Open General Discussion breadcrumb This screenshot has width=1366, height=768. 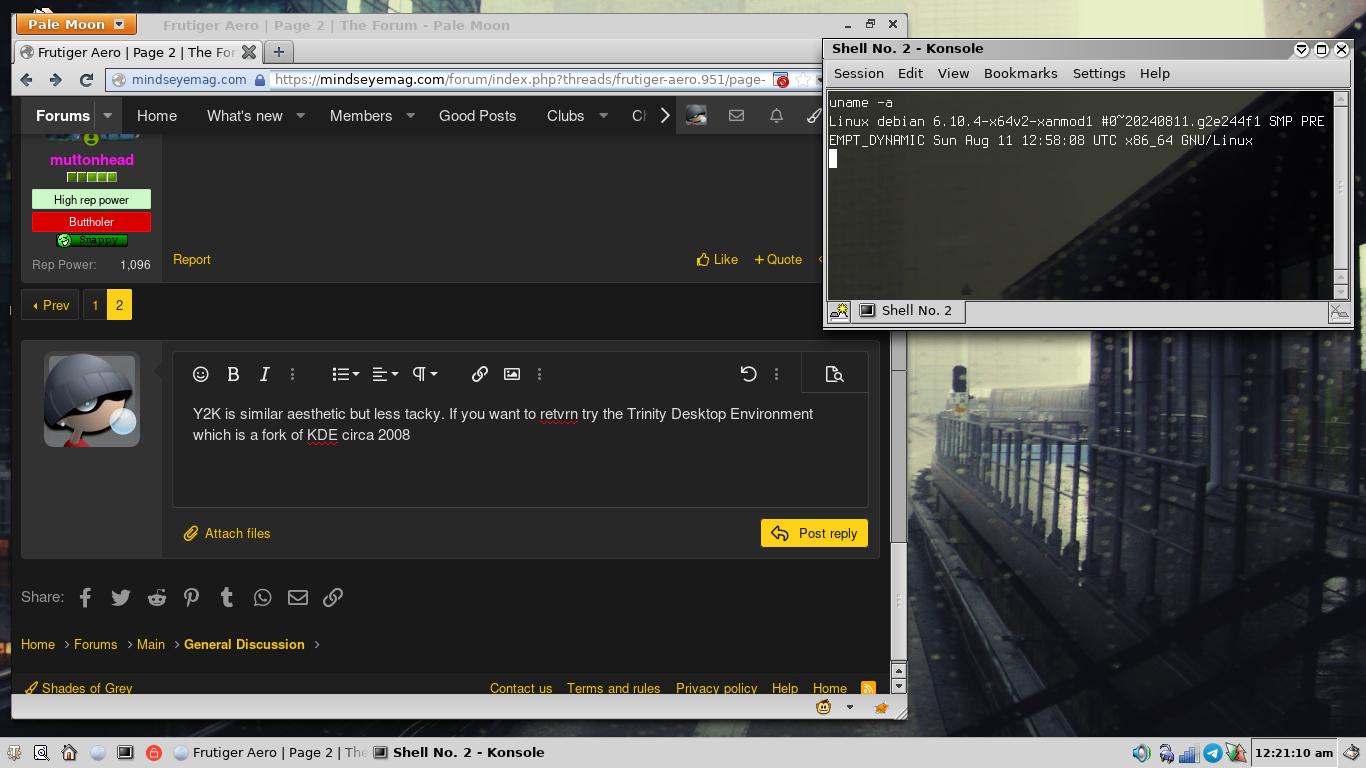pyautogui.click(x=244, y=644)
